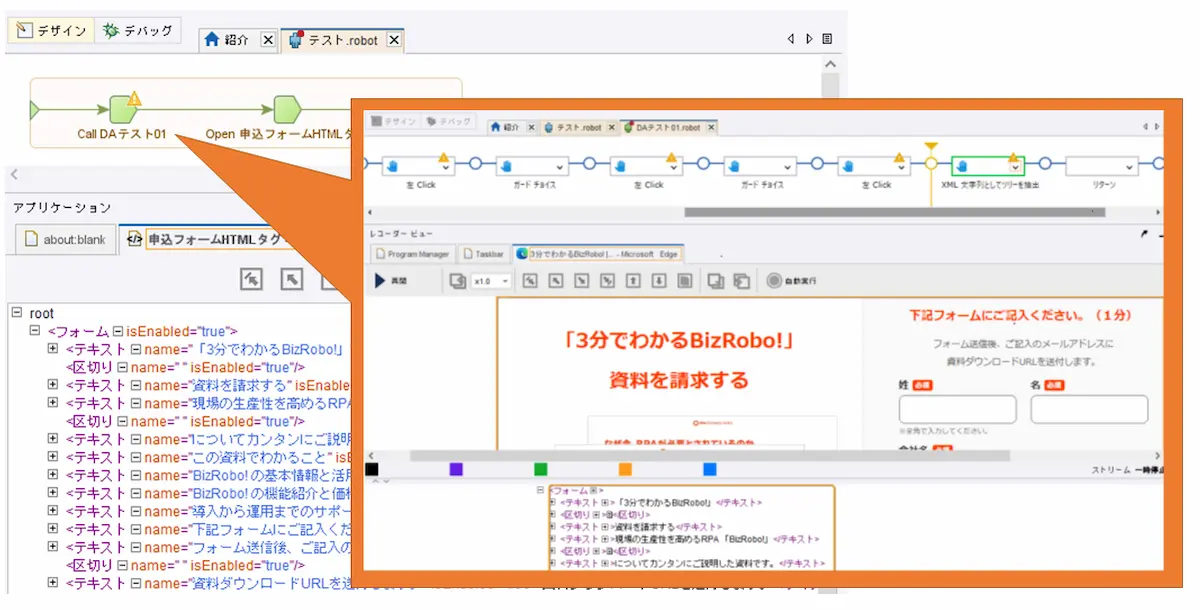The height and width of the screenshot is (610, 1200).
Task: Close the 紹介 tab in background window
Action: click(x=267, y=40)
